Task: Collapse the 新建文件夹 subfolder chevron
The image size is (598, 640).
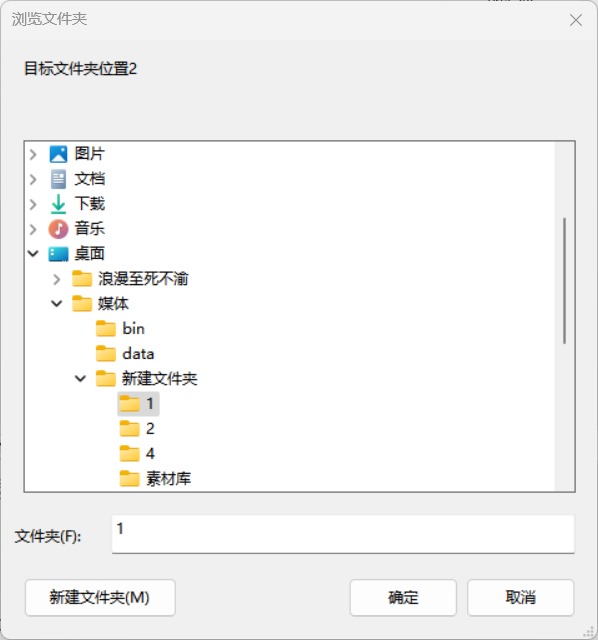Action: click(80, 378)
